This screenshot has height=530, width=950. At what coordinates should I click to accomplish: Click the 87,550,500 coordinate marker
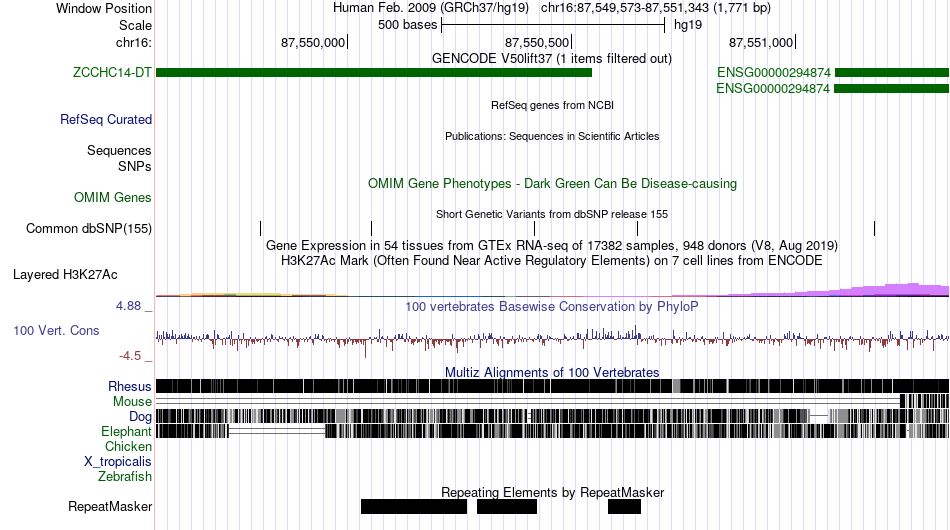(537, 42)
